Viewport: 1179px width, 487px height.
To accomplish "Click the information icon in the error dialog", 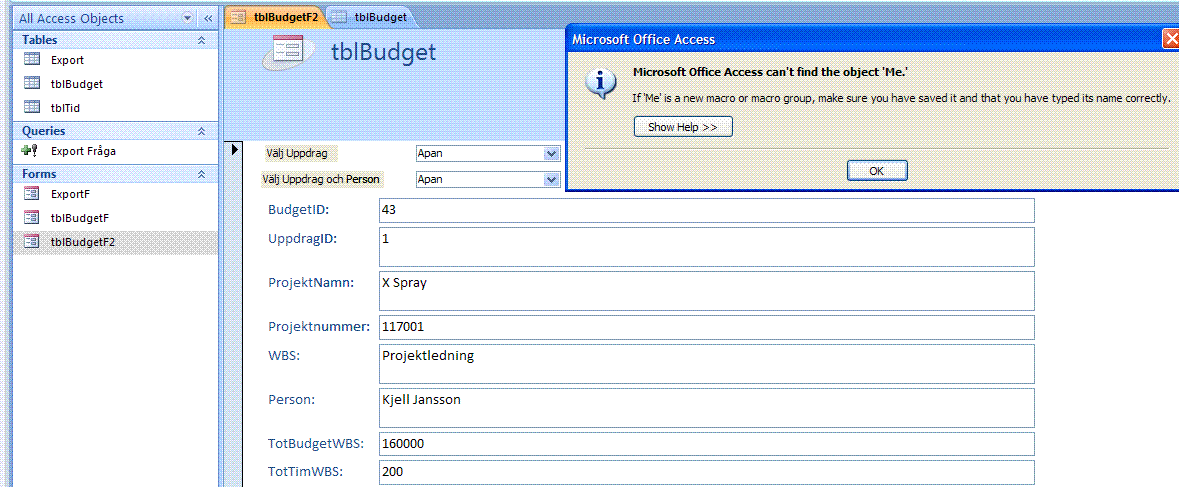I will point(599,84).
